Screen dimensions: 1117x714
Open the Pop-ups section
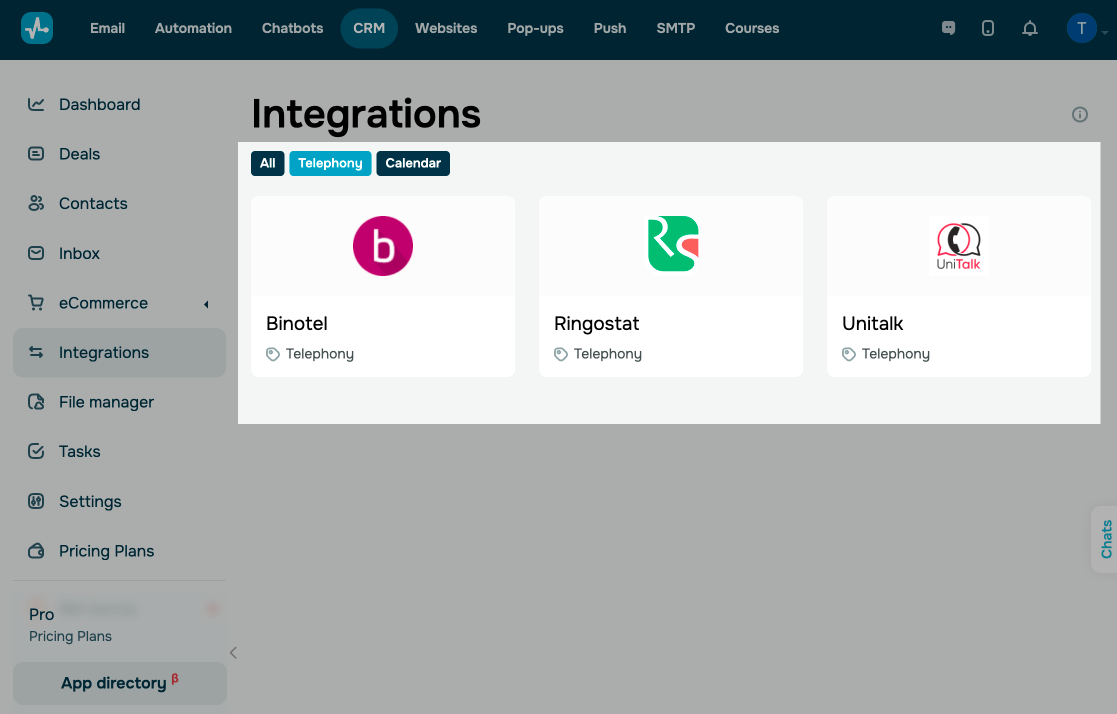[x=535, y=29]
